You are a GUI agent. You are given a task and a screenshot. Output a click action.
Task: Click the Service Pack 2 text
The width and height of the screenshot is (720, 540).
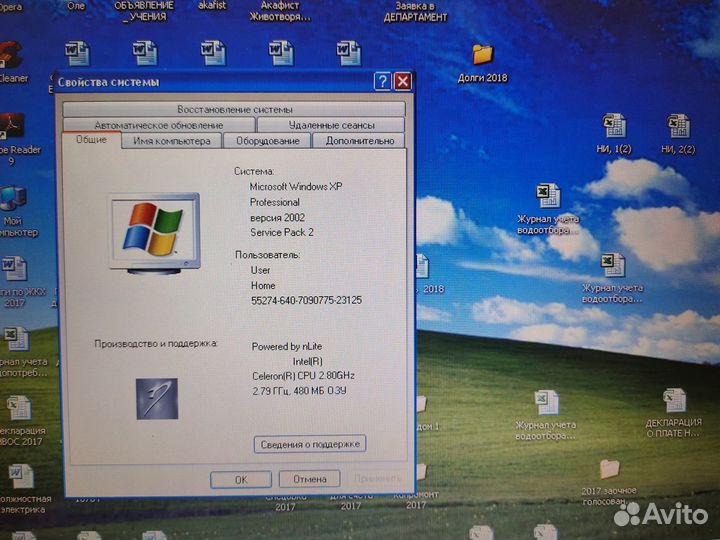pos(282,232)
